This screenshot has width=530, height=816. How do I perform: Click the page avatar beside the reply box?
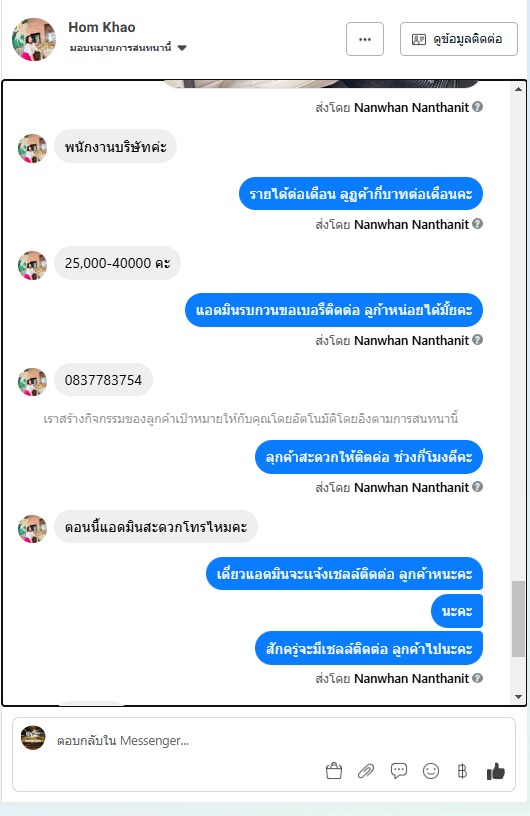33,737
